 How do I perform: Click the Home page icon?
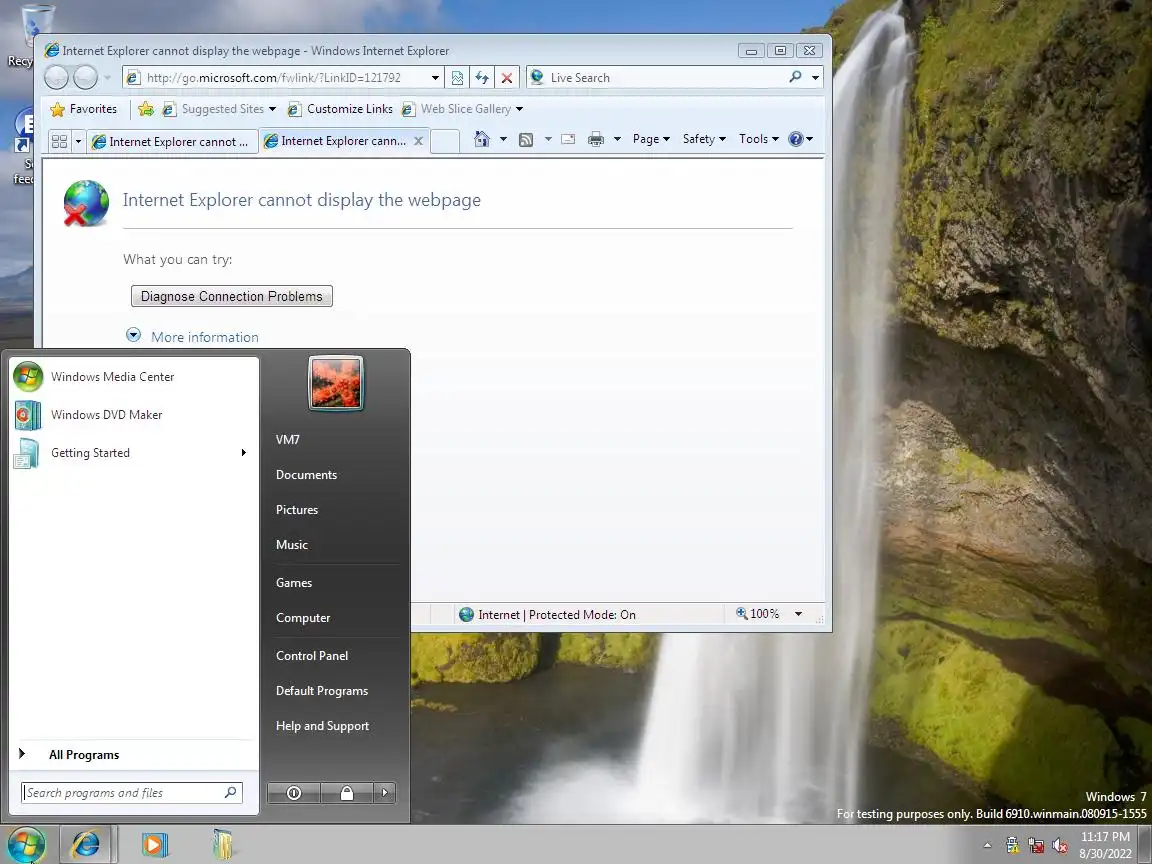pos(482,139)
